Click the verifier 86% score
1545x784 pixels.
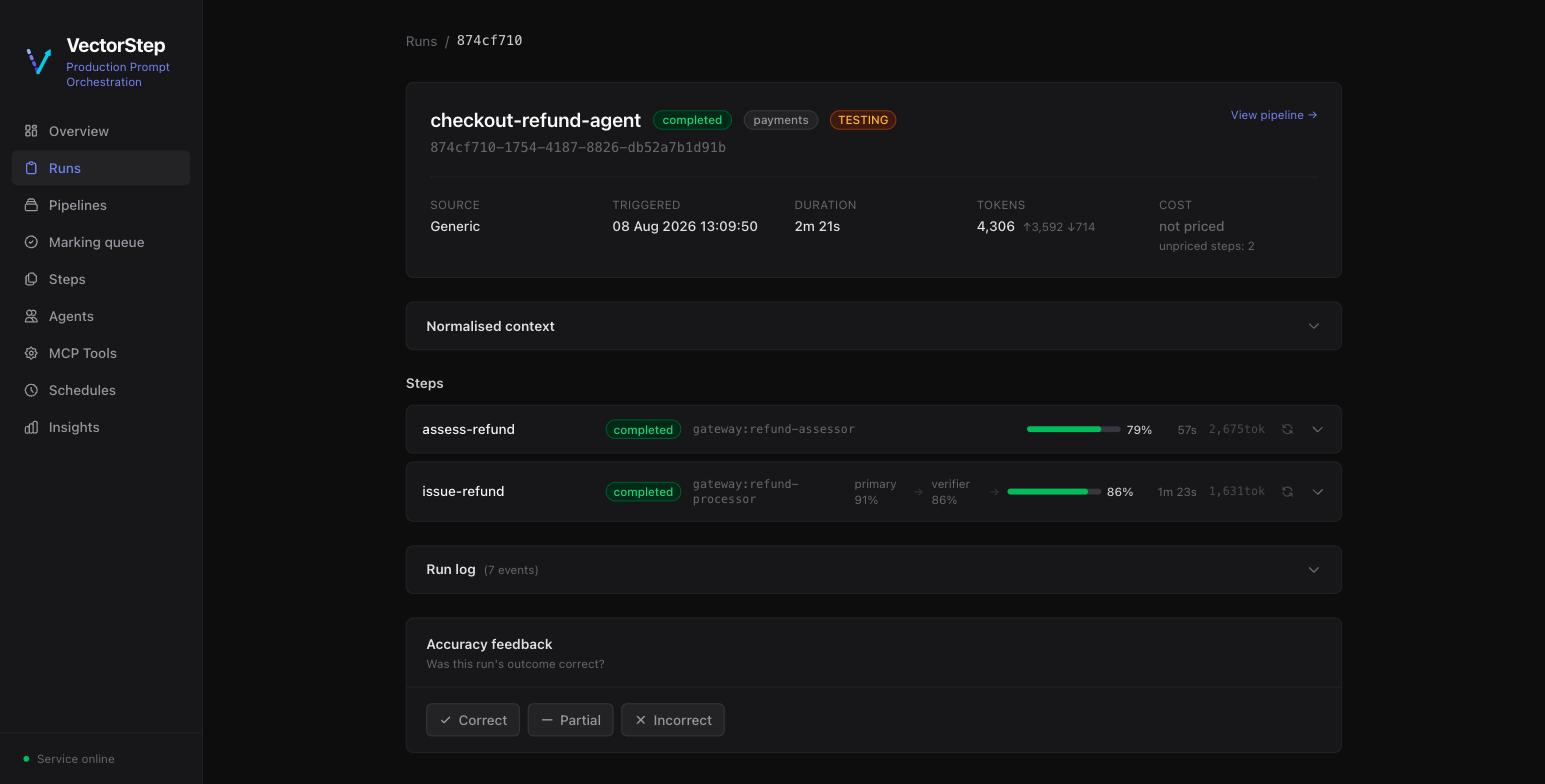click(950, 492)
